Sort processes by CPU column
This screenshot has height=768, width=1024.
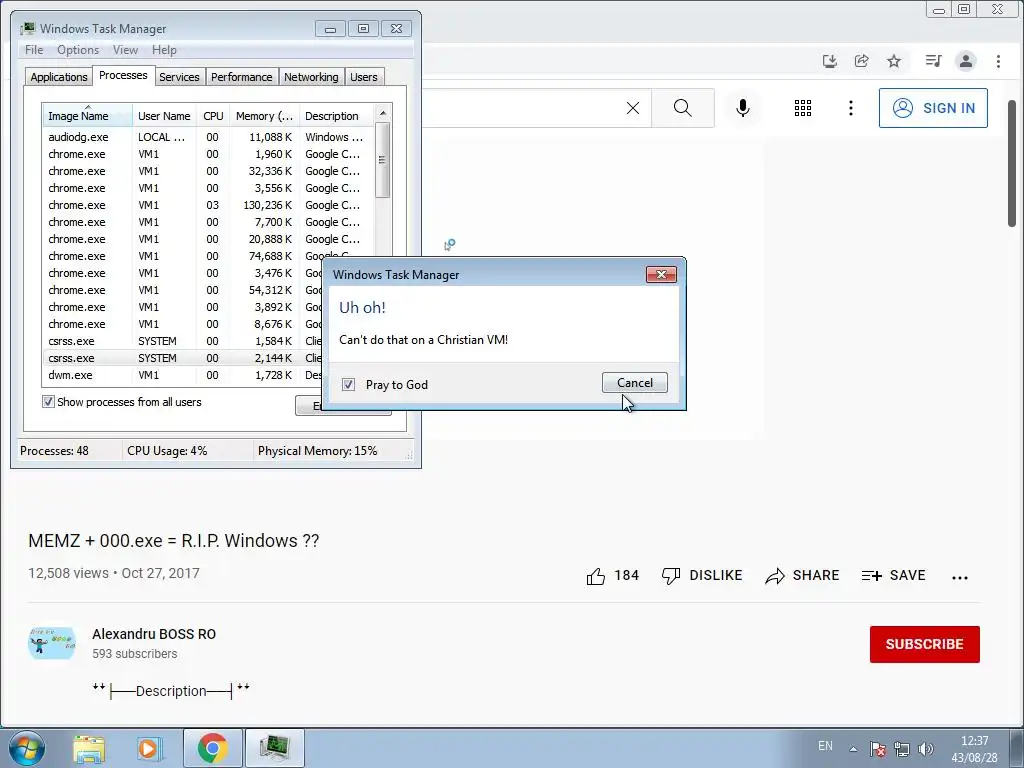click(213, 116)
